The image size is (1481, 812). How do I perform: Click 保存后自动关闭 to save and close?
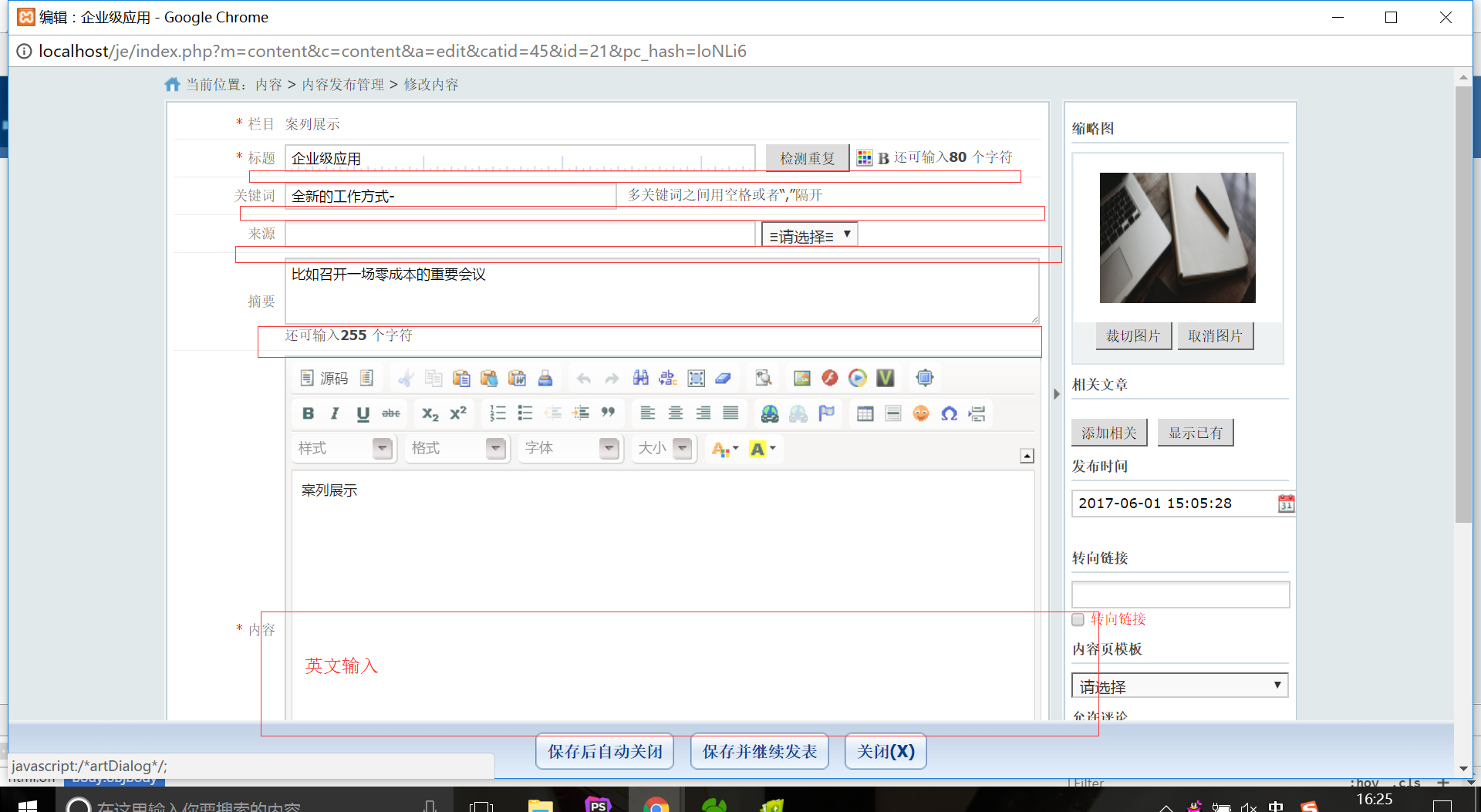pyautogui.click(x=605, y=751)
